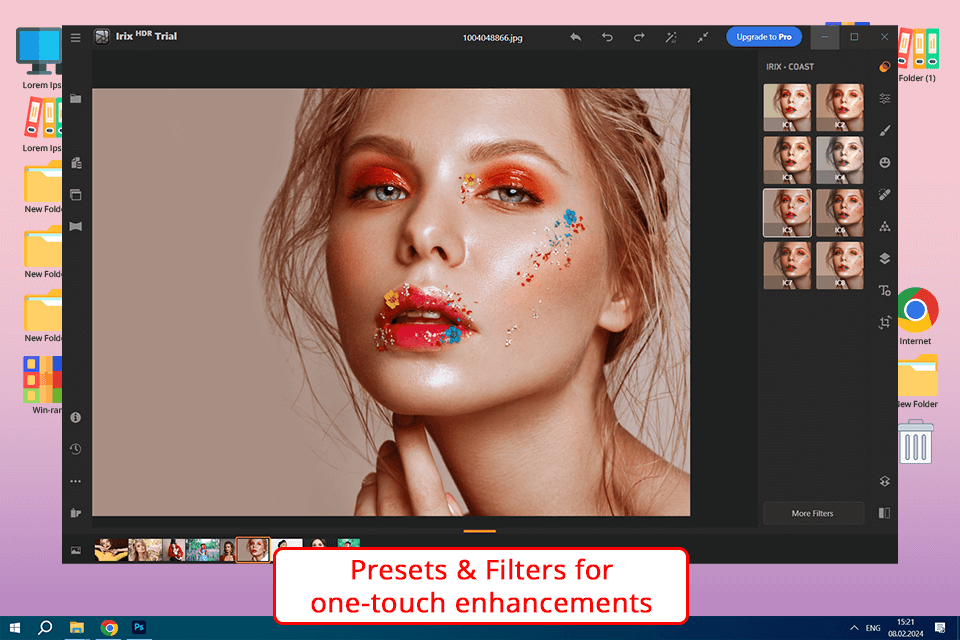
Task: Select the crop and rotate tool
Action: [884, 322]
